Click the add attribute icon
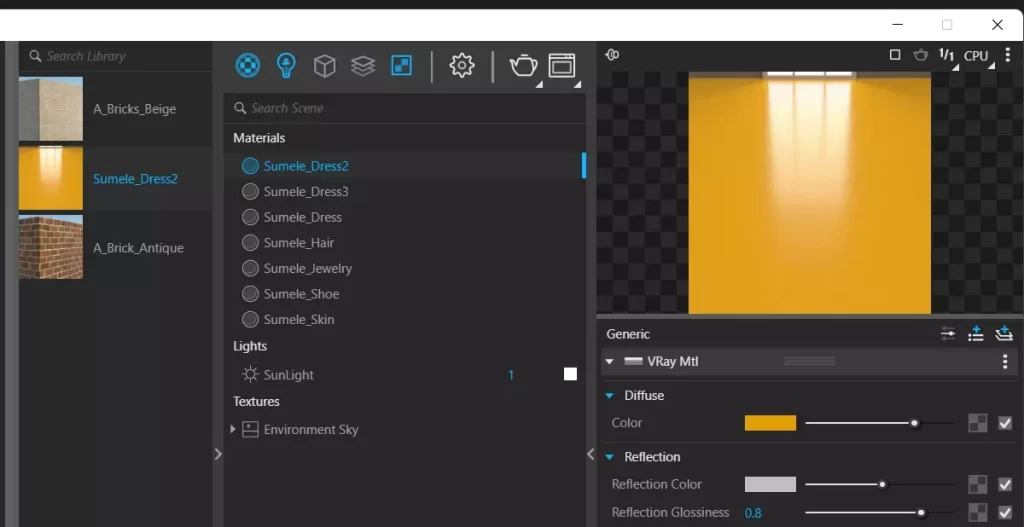Image resolution: width=1024 pixels, height=527 pixels. [x=976, y=334]
